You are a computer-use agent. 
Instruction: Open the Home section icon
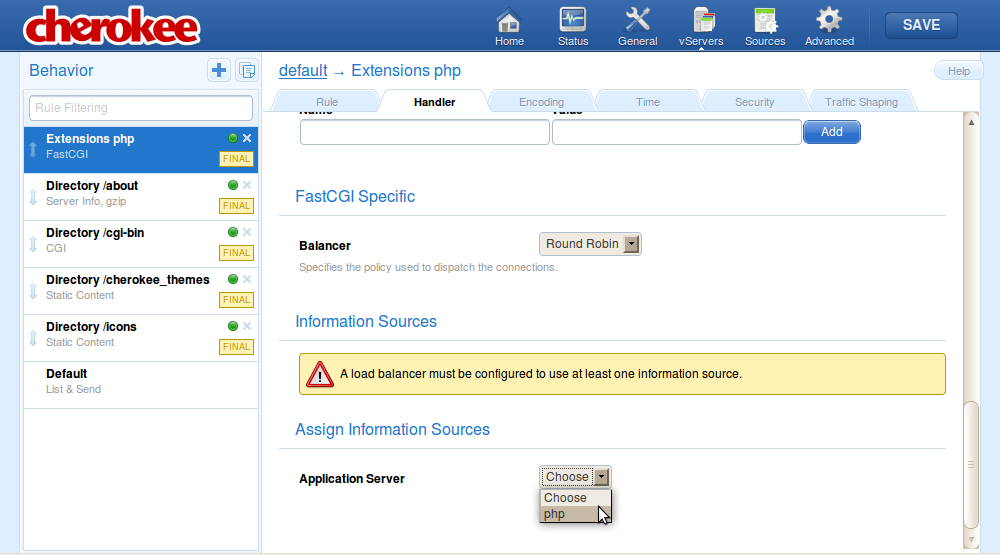click(x=509, y=27)
